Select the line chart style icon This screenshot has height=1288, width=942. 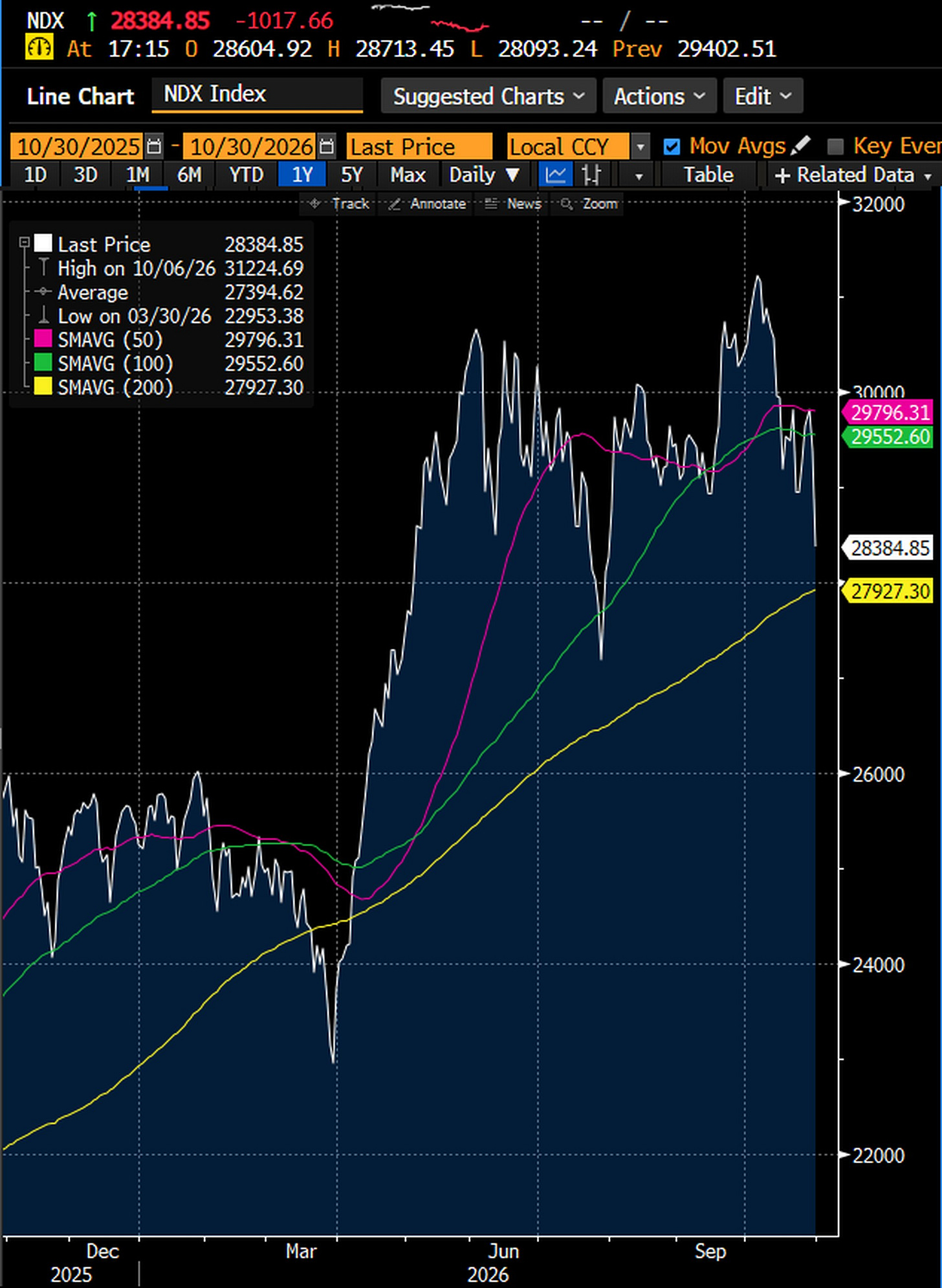(x=556, y=175)
